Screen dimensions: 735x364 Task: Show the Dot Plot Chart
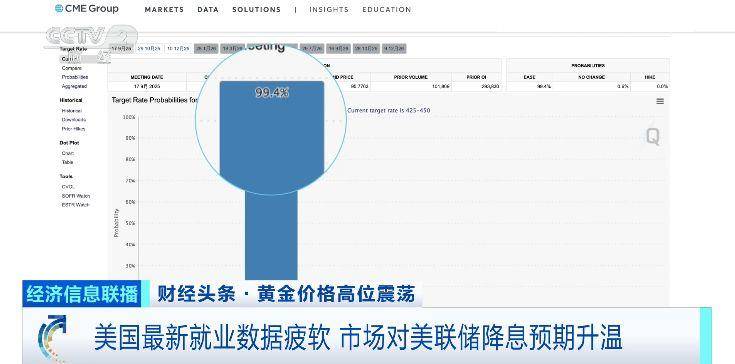click(x=68, y=153)
